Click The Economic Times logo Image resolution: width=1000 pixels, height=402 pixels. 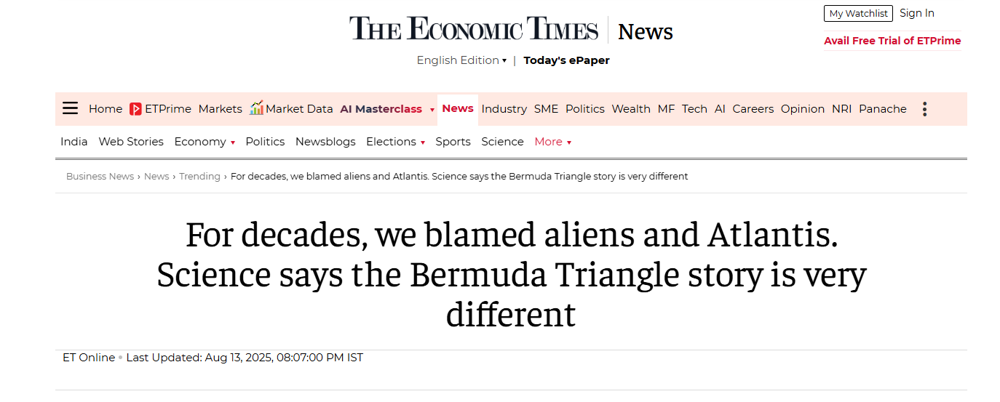tap(473, 29)
